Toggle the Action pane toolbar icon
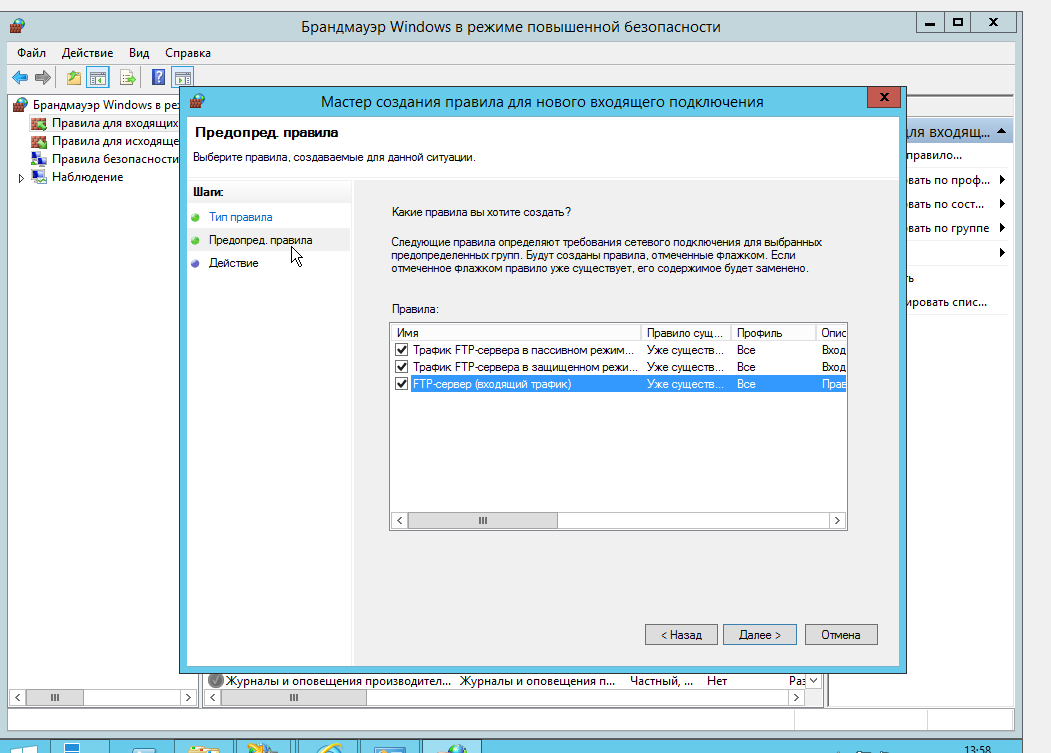 [x=182, y=78]
